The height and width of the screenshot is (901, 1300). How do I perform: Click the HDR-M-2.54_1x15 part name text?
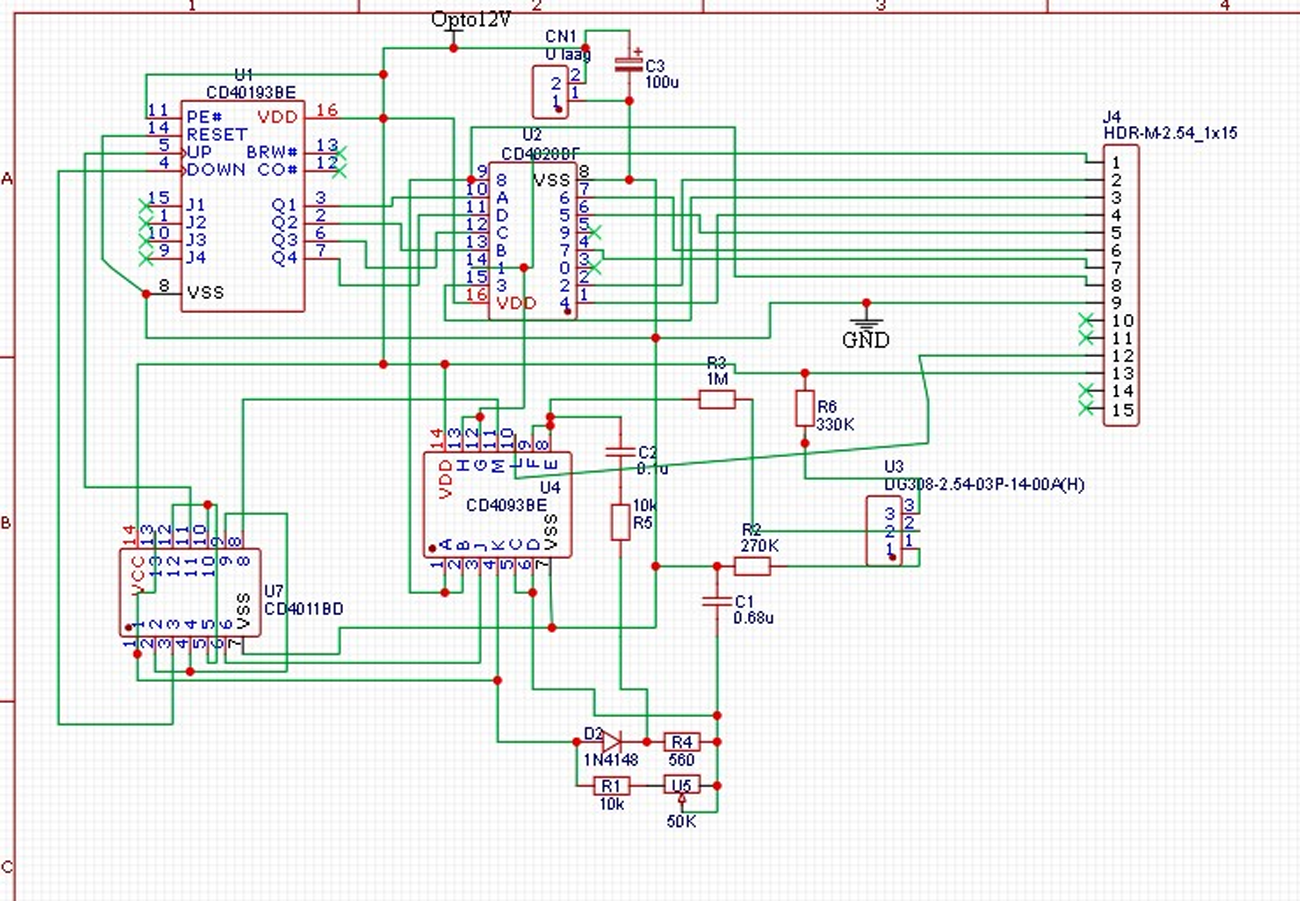pos(1170,132)
